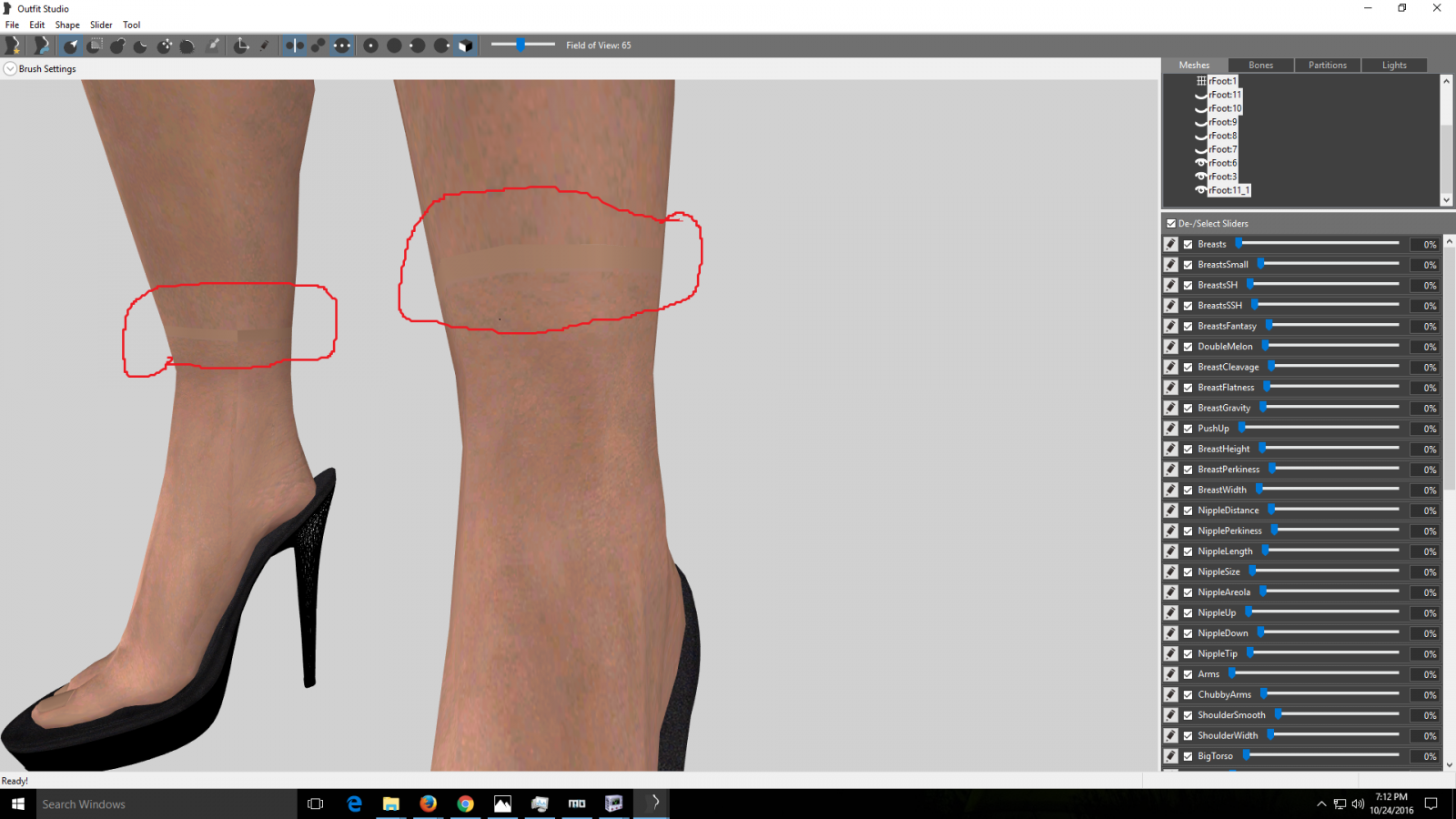Select the Deflate brush tool

coord(140,45)
